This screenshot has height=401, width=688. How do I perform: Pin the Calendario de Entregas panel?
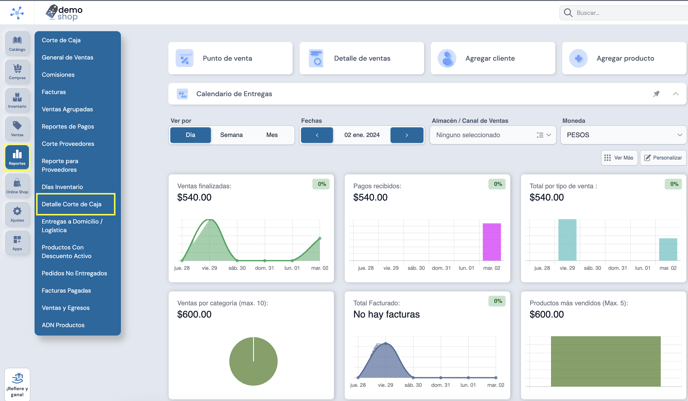point(656,94)
